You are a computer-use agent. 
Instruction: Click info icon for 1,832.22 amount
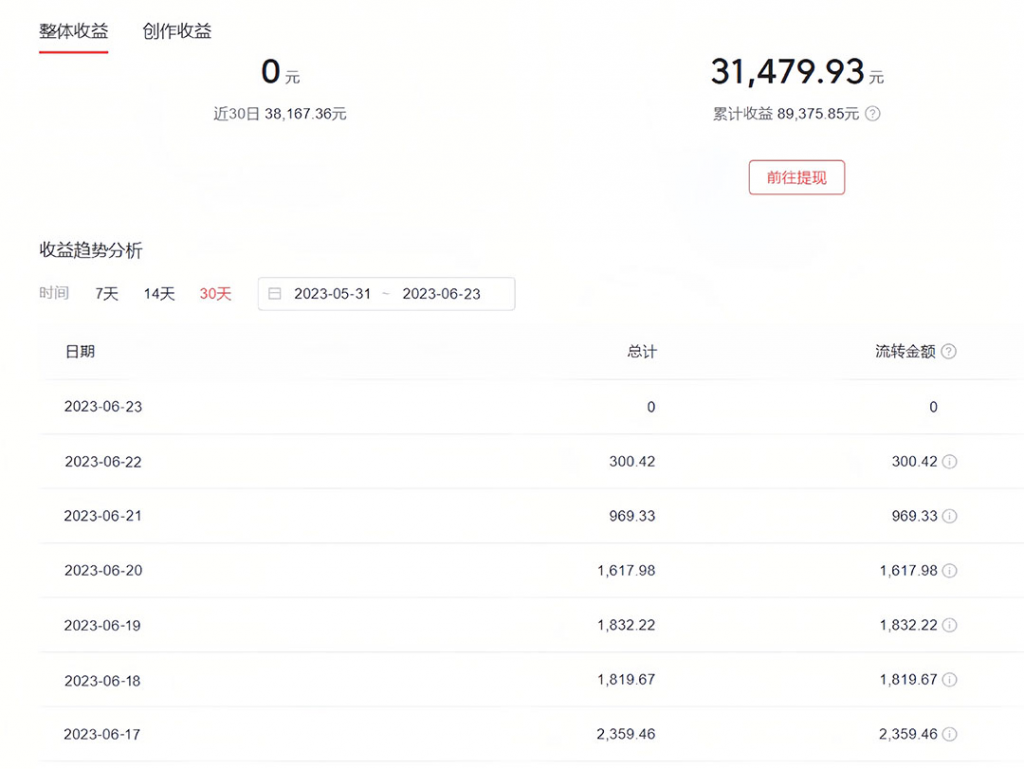click(950, 625)
